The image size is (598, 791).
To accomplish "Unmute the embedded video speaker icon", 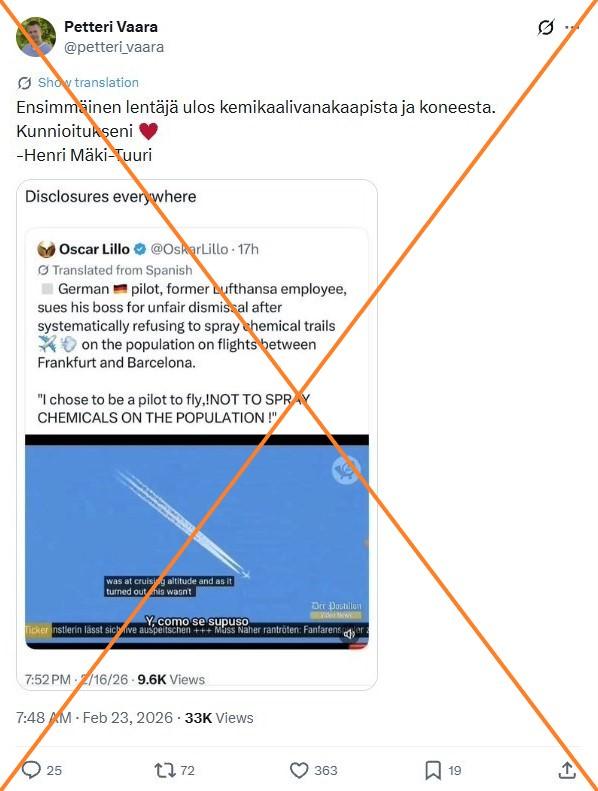I will (x=349, y=634).
